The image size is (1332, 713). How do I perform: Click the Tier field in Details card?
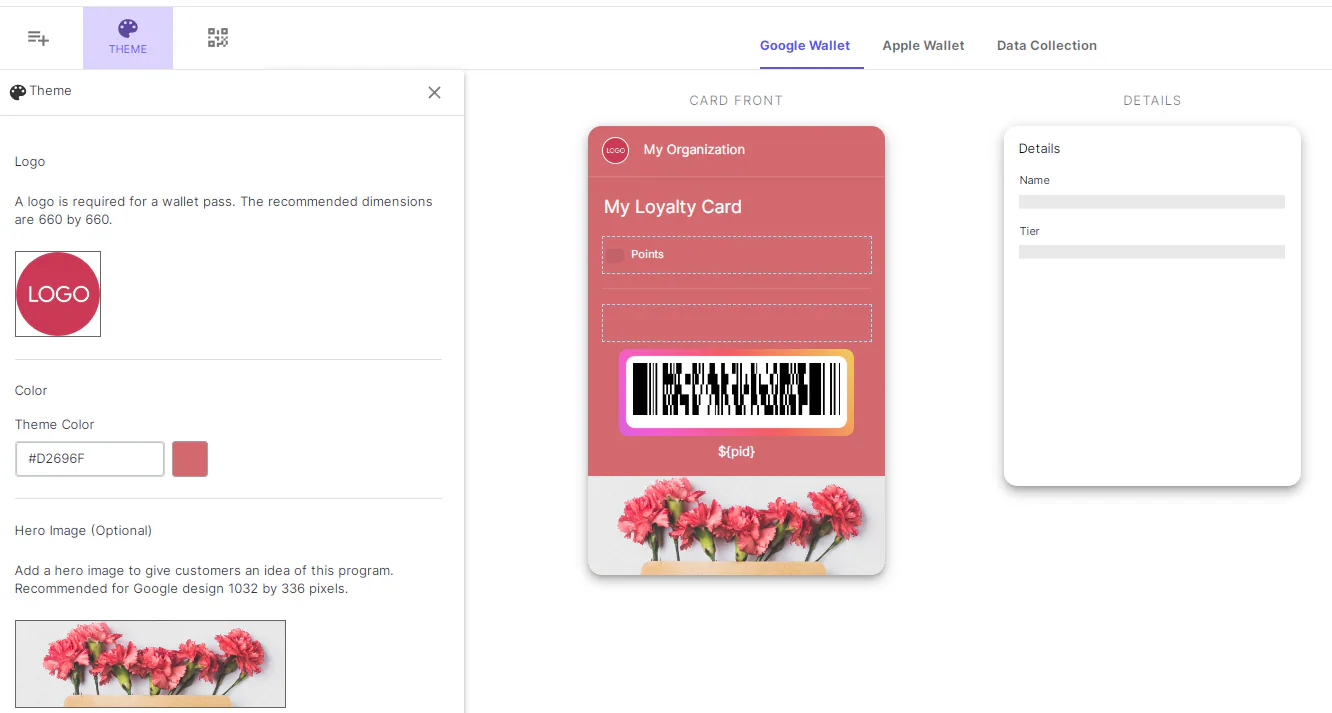pyautogui.click(x=1152, y=252)
